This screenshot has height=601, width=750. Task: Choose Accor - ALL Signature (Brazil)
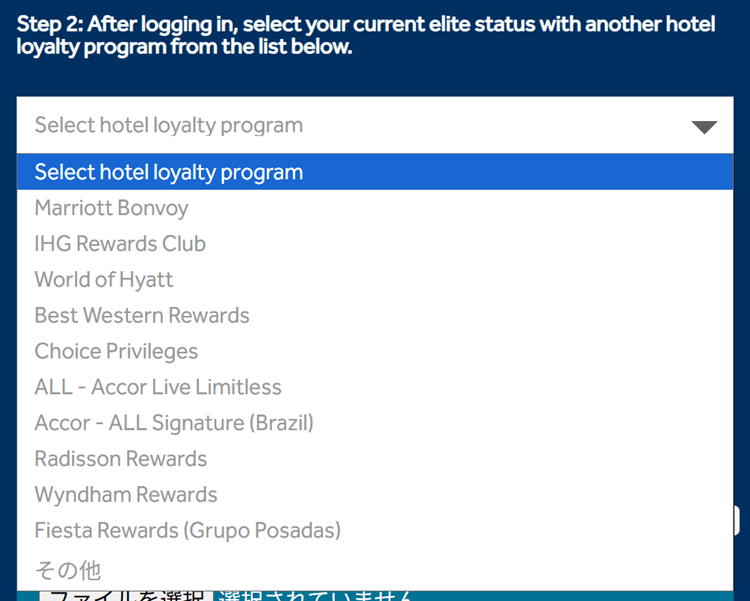pyautogui.click(x=174, y=423)
